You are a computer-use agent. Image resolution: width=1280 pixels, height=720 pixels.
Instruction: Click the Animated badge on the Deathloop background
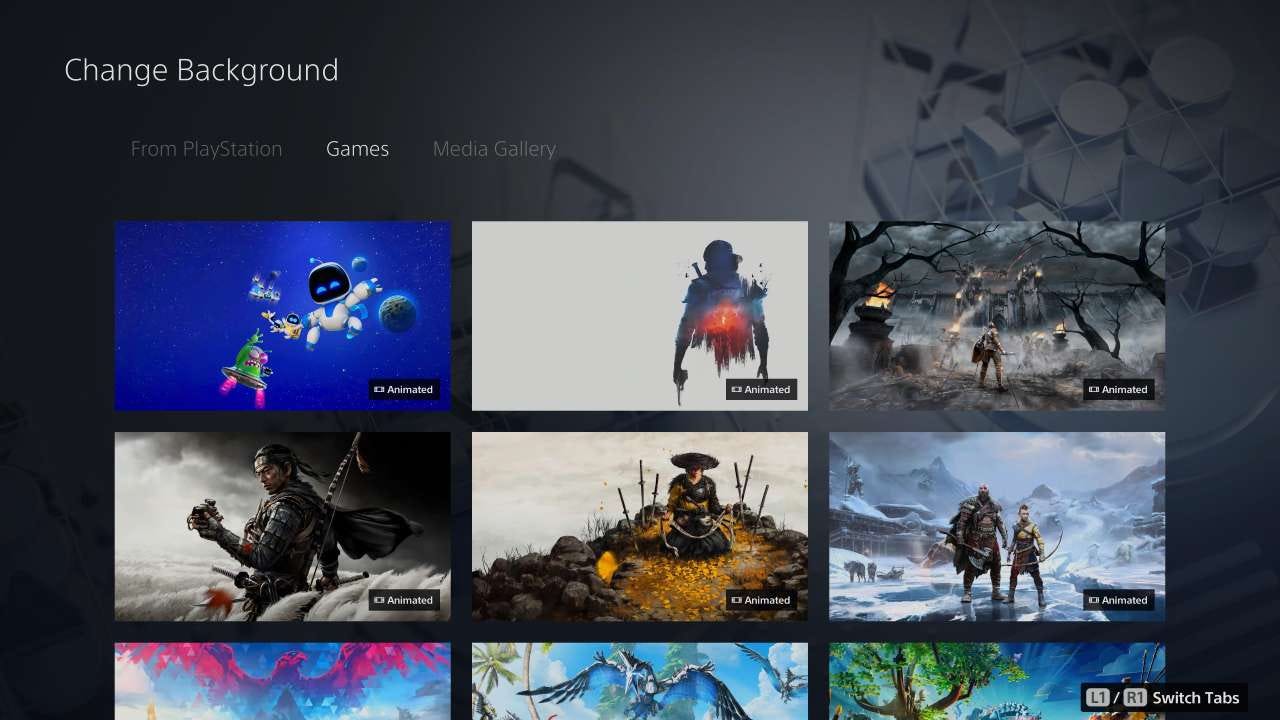point(761,389)
